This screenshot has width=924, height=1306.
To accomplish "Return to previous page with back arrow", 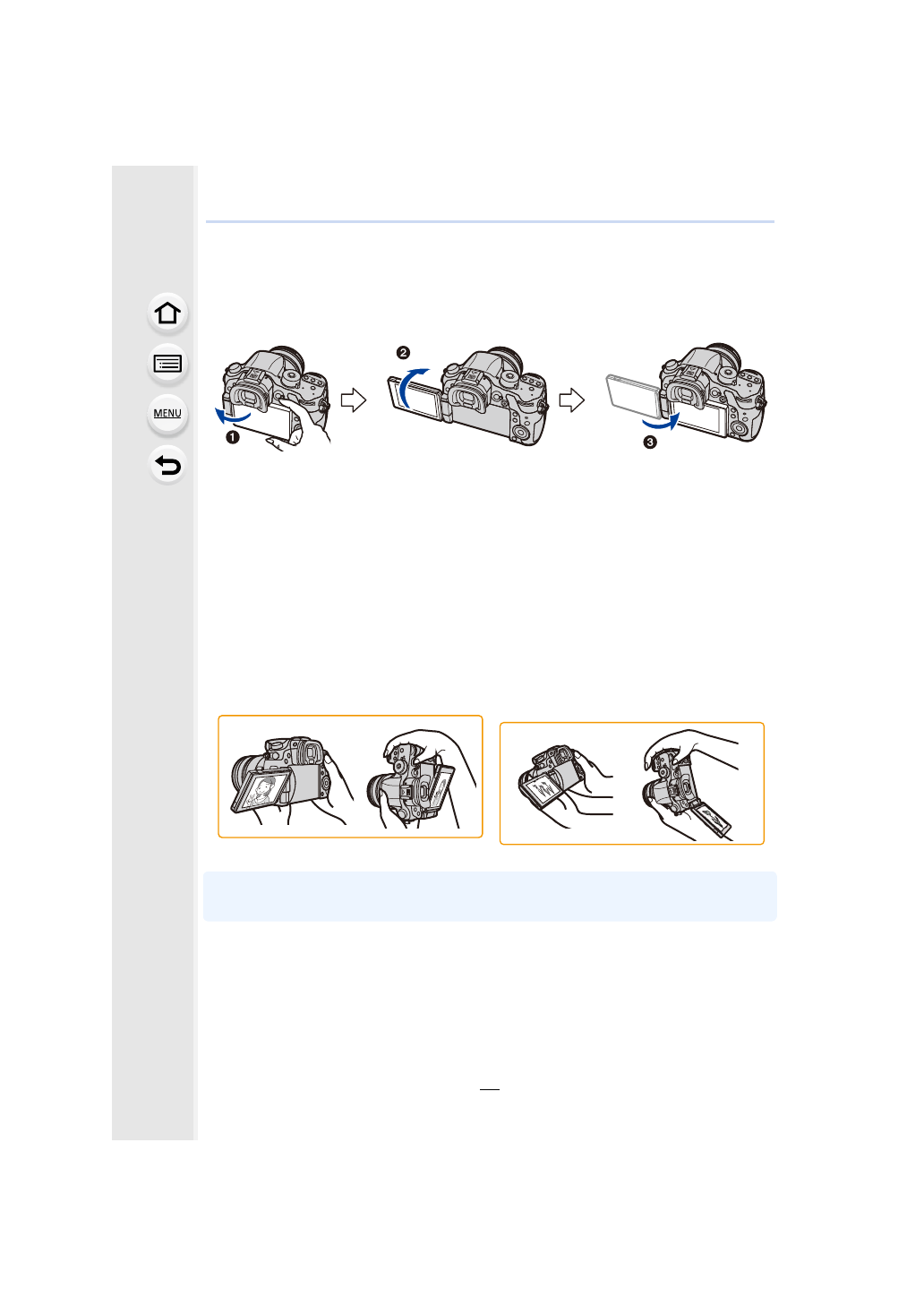I will [167, 465].
